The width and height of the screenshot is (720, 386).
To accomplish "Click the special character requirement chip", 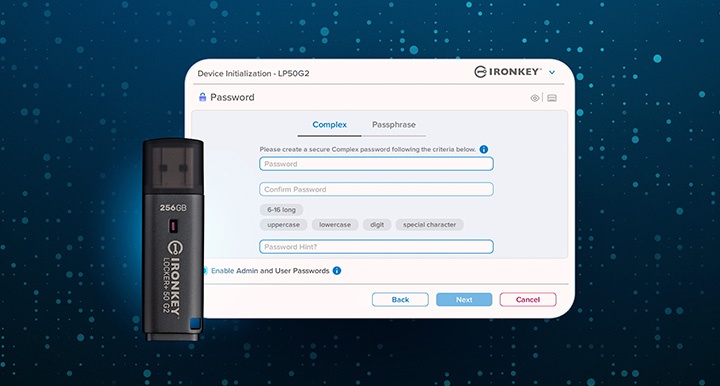I will pyautogui.click(x=429, y=225).
